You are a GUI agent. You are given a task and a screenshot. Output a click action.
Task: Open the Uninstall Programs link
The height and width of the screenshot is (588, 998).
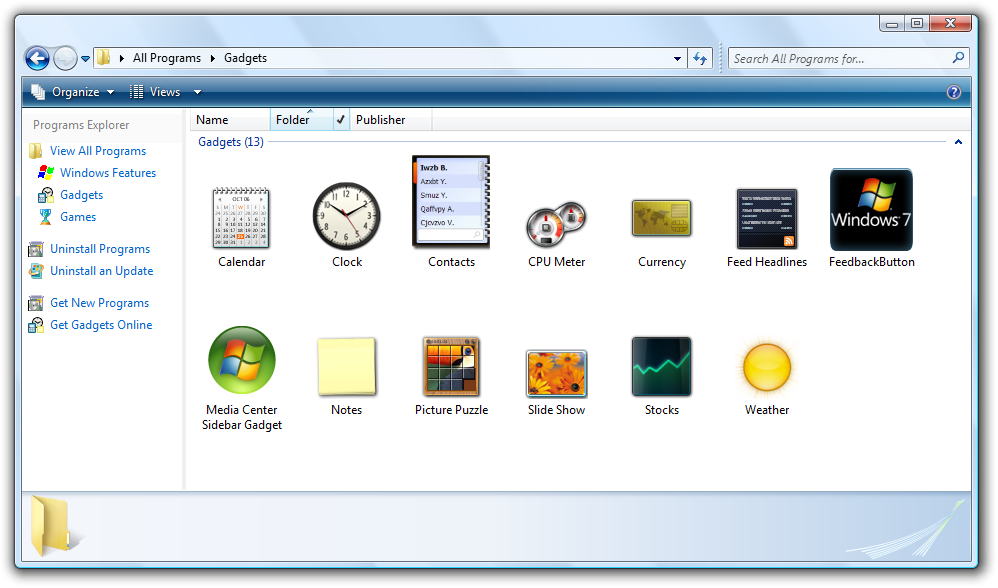click(x=100, y=249)
